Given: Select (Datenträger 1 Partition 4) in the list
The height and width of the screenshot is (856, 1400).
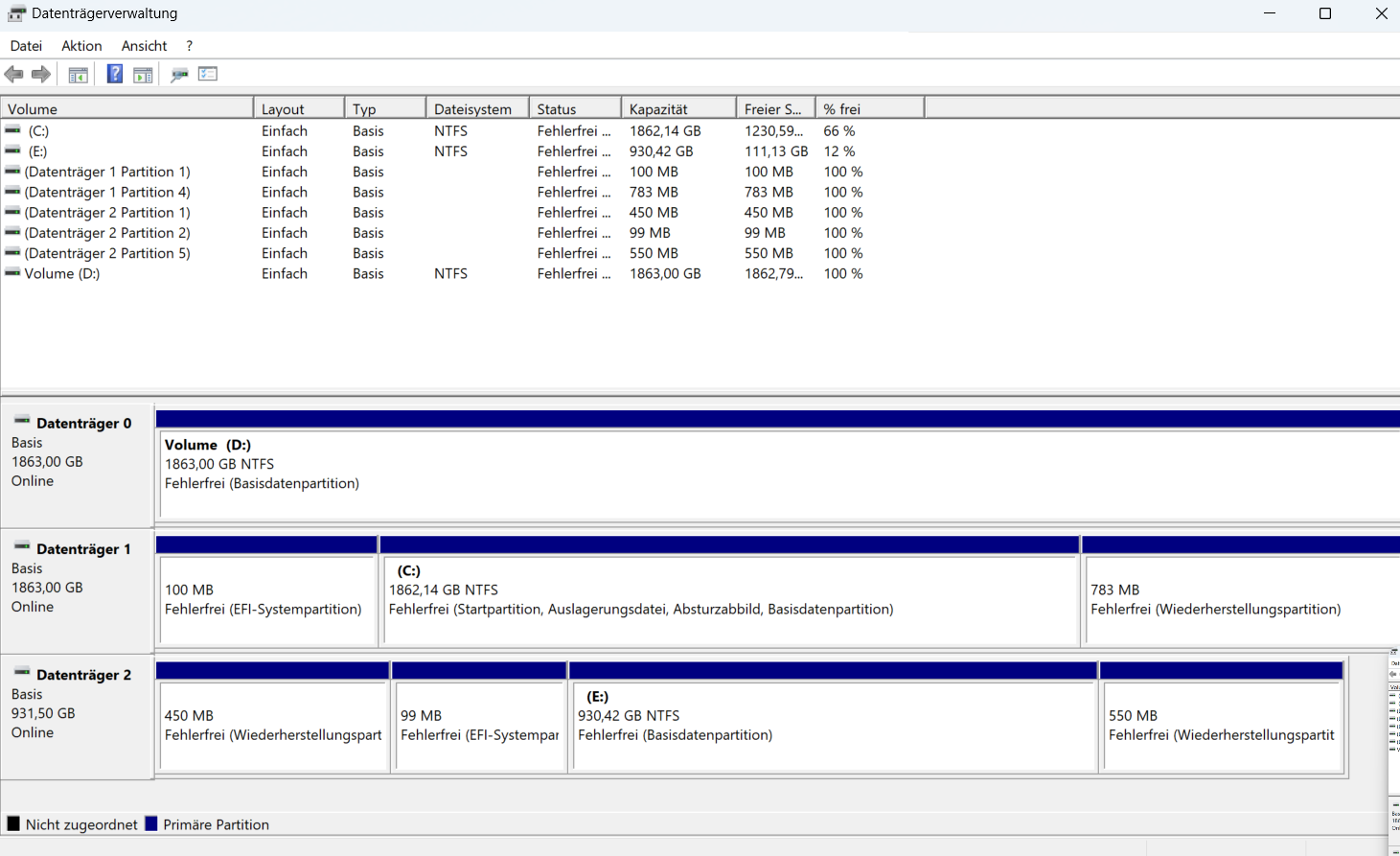Looking at the screenshot, I should (107, 192).
